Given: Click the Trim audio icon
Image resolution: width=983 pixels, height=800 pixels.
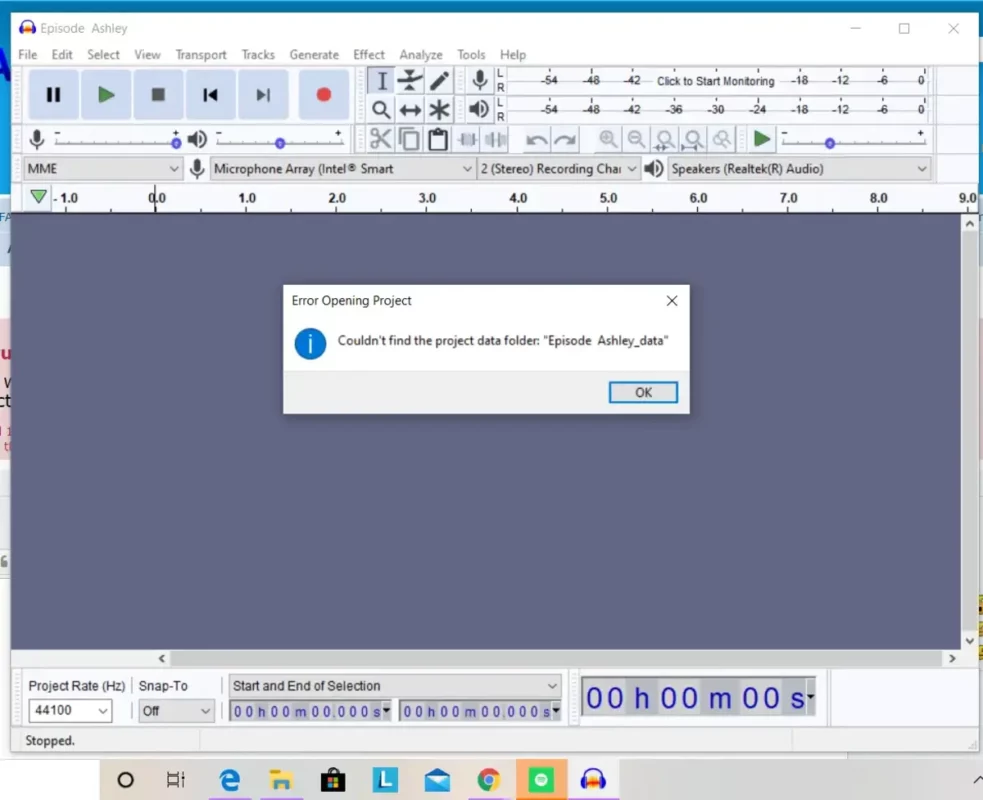Looking at the screenshot, I should pyautogui.click(x=467, y=139).
